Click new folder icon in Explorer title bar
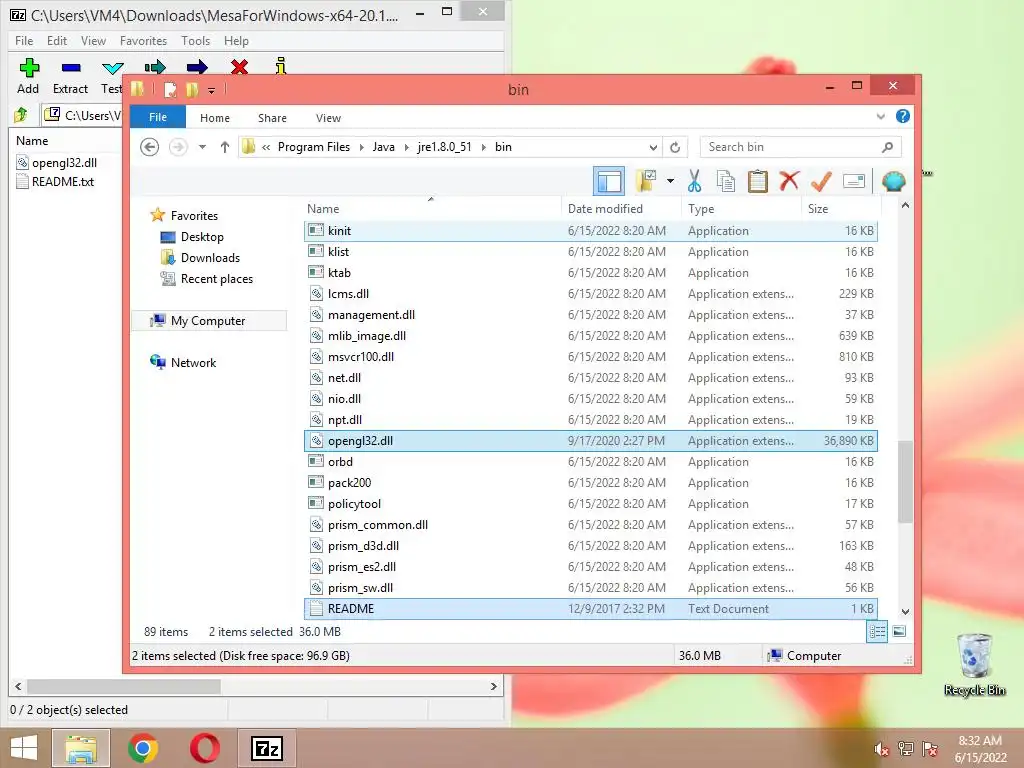This screenshot has width=1024, height=768. point(191,89)
